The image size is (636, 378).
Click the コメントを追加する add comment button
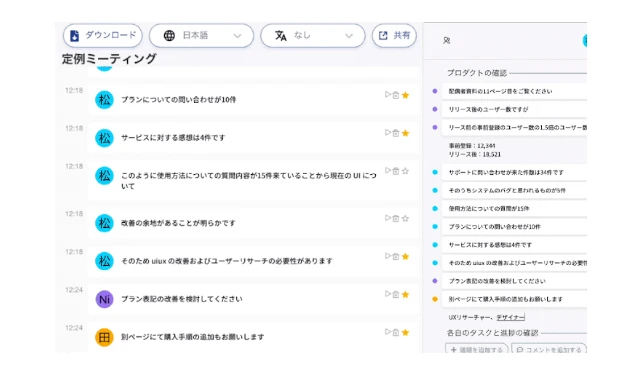[x=549, y=349]
